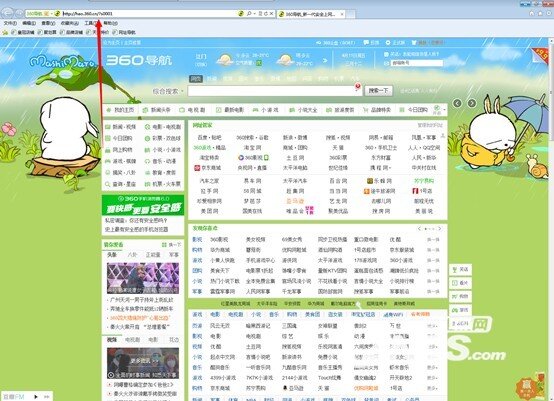Screen dimensions: 554x401
Task: Click the next-day weather arrow icon
Action: click(325, 60)
